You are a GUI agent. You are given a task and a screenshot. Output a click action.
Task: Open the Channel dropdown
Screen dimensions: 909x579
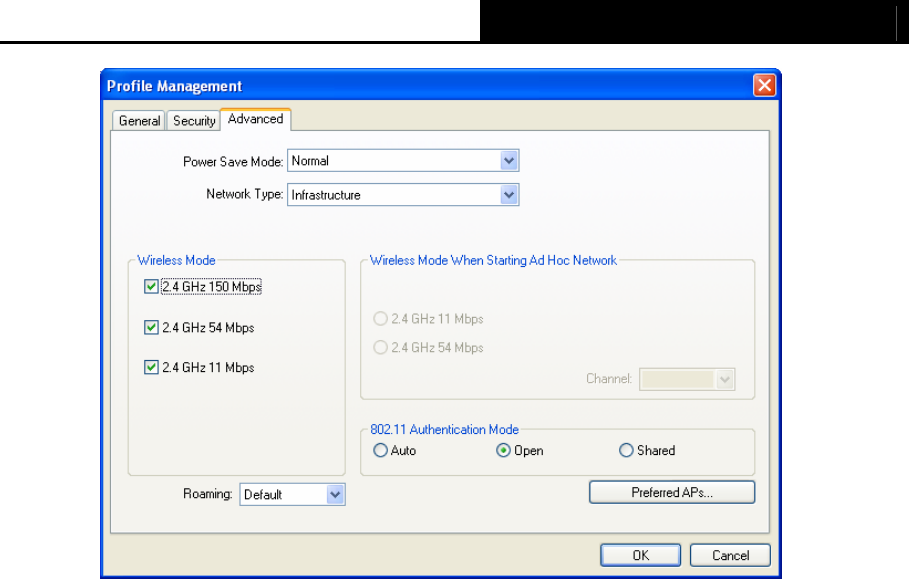click(x=687, y=379)
